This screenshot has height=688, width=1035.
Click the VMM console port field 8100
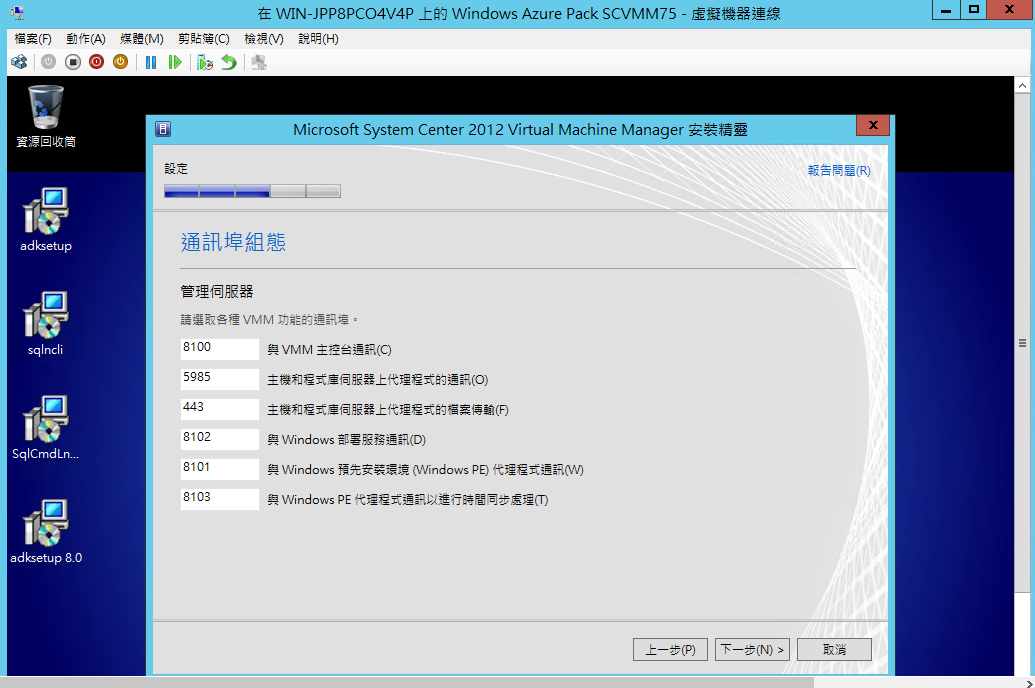click(x=219, y=349)
